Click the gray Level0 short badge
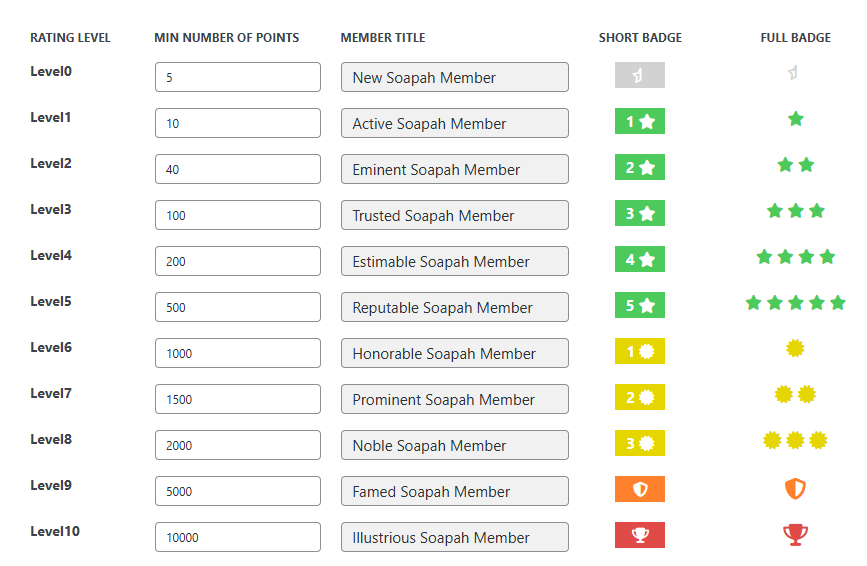Image resolution: width=867 pixels, height=566 pixels. 640,75
